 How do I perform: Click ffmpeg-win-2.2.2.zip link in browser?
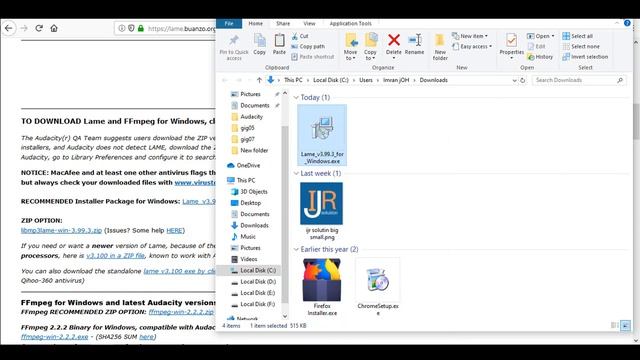(181, 312)
